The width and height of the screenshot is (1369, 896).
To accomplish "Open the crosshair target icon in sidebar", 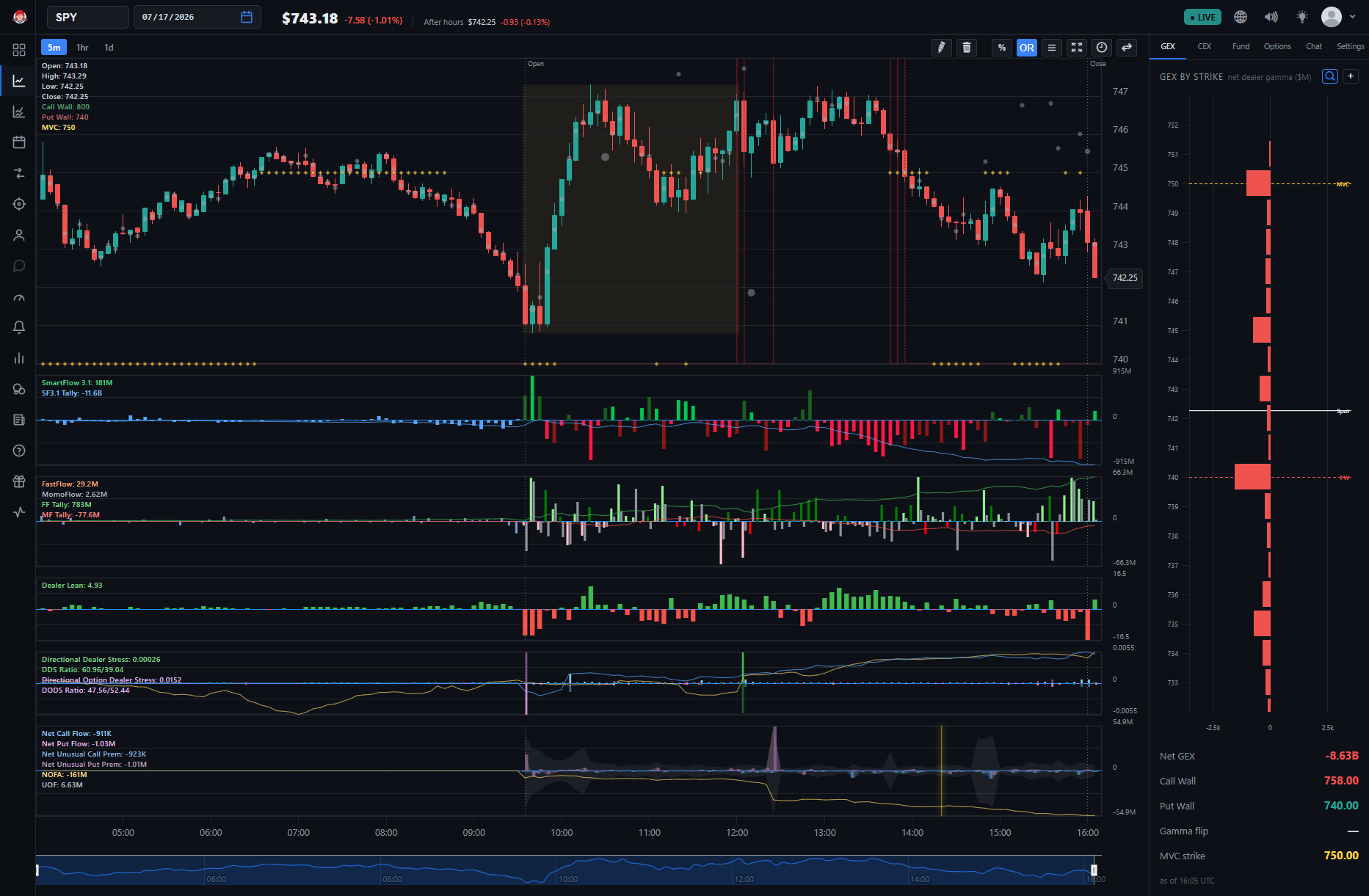I will [x=19, y=204].
